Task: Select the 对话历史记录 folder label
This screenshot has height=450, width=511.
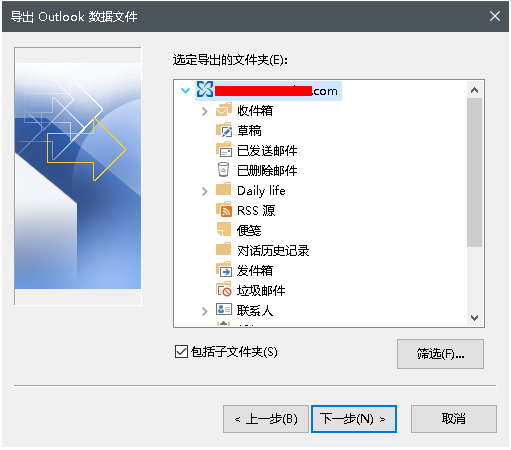Action: click(273, 251)
